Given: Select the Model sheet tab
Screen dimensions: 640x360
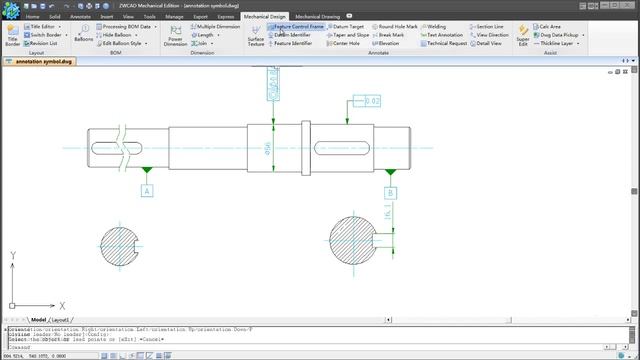Looking at the screenshot, I should click(x=38, y=320).
